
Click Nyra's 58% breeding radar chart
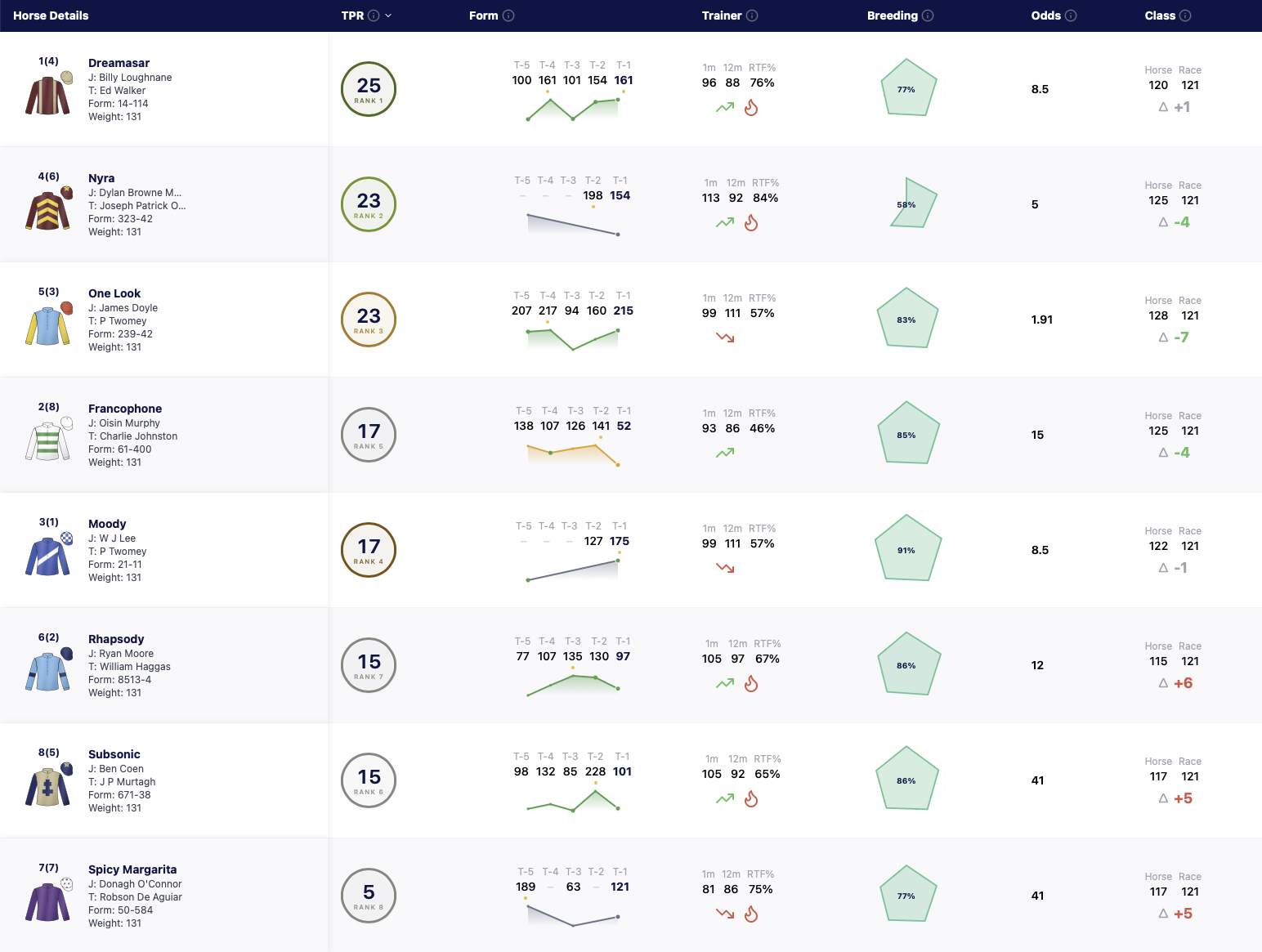pos(913,203)
